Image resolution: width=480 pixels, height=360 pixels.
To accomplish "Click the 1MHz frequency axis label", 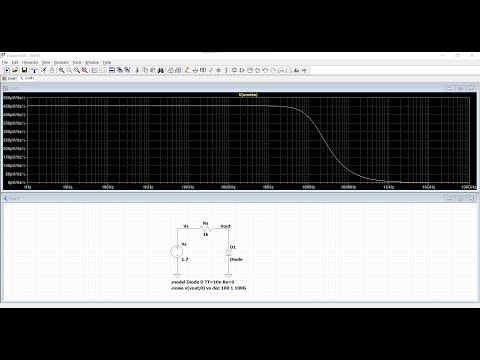I will pos(268,187).
